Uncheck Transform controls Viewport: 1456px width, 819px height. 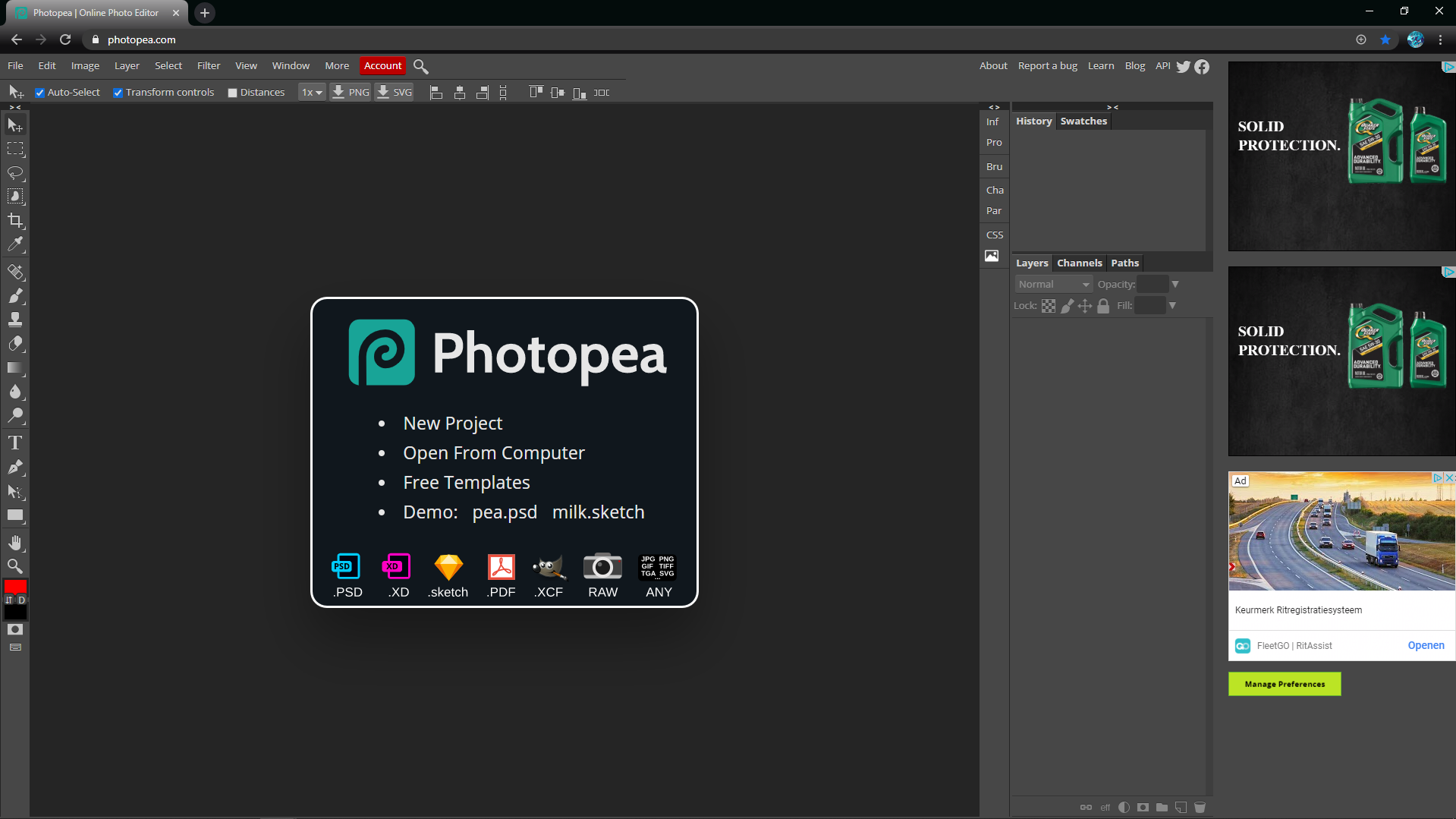coord(118,92)
